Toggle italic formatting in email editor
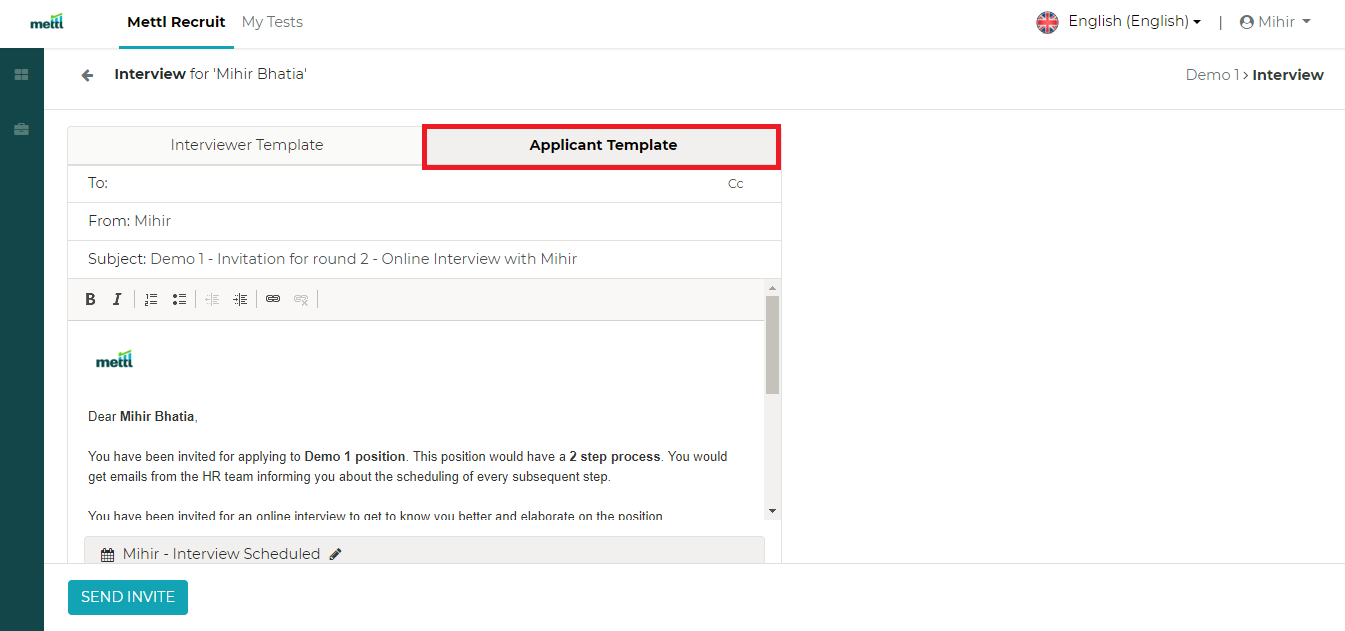Viewport: 1345px width, 631px height. click(x=117, y=299)
